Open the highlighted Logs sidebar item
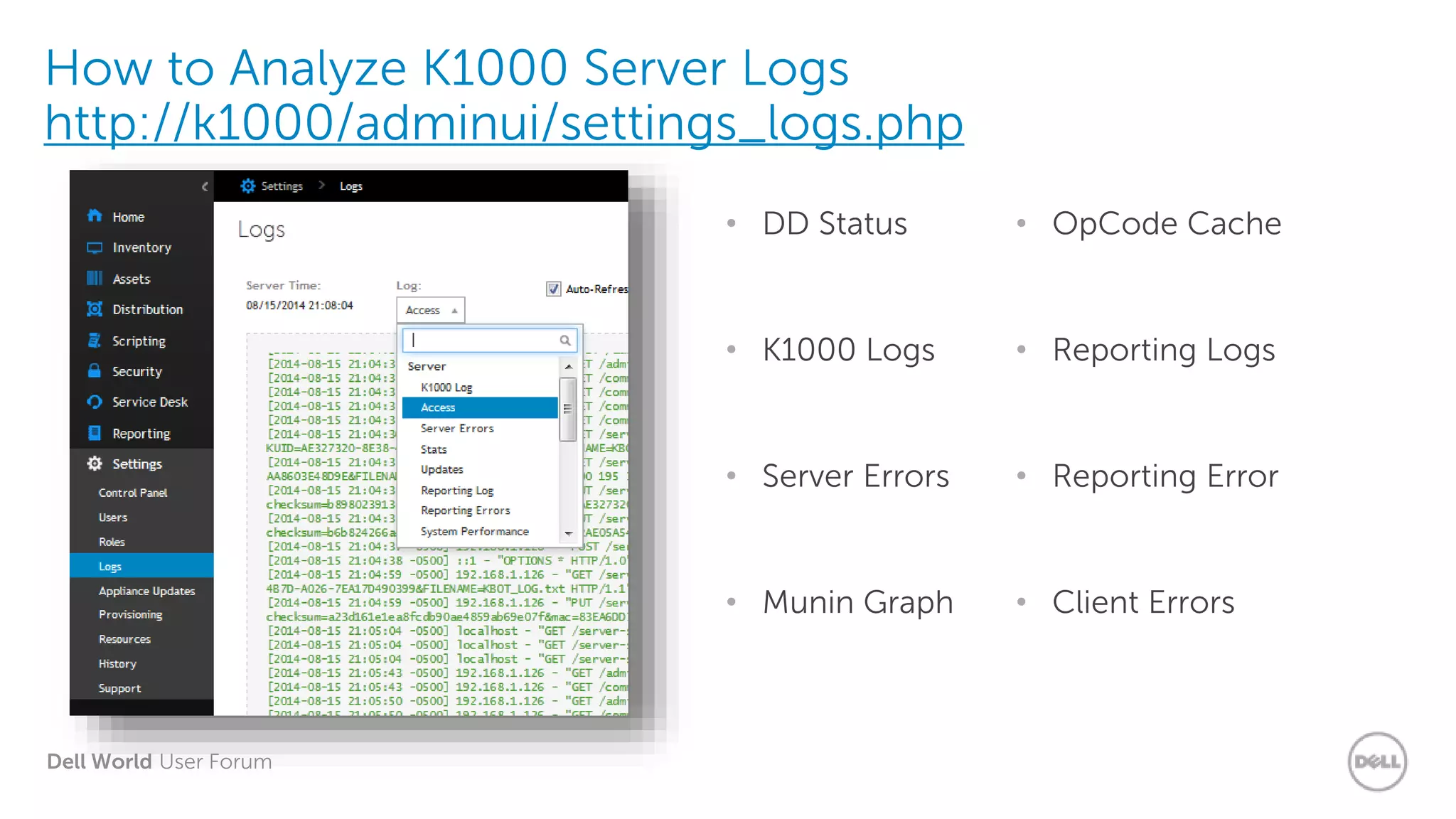The height and width of the screenshot is (819, 1456). (x=141, y=566)
